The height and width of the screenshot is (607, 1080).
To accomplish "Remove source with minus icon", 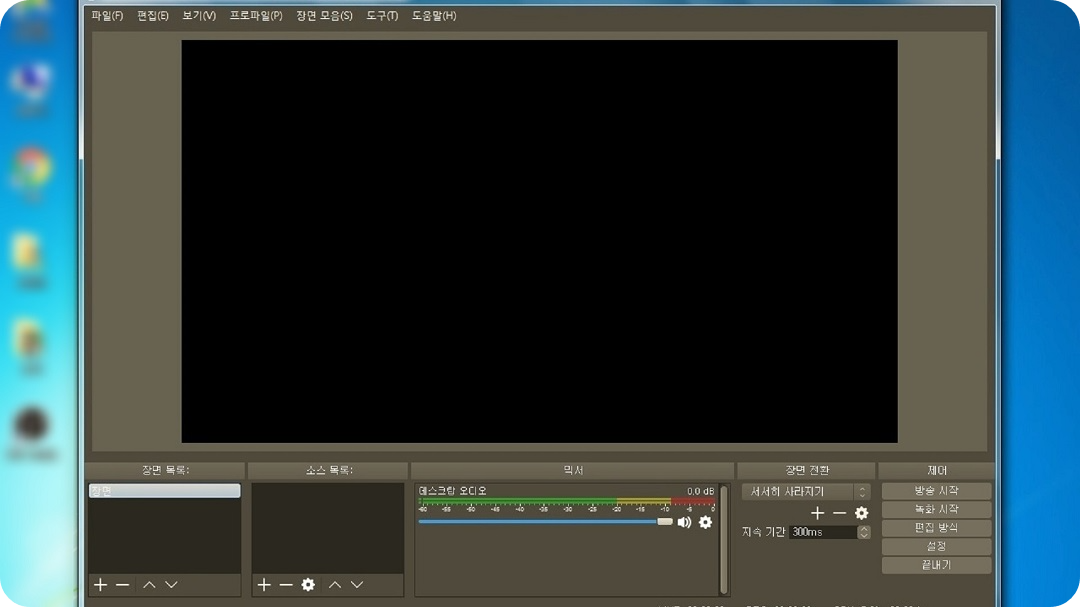I will click(x=286, y=584).
